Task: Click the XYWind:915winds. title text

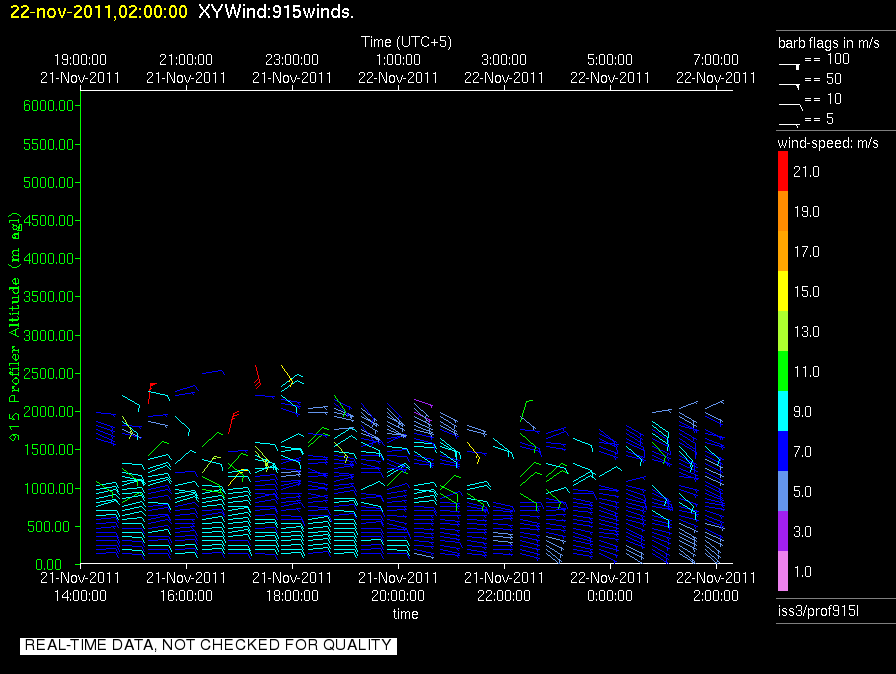Action: tap(276, 11)
